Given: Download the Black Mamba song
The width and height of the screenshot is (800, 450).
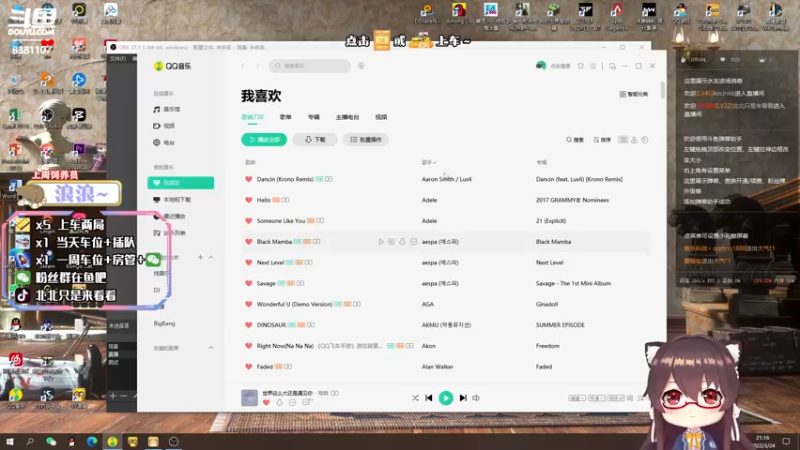Looking at the screenshot, I should pos(402,242).
